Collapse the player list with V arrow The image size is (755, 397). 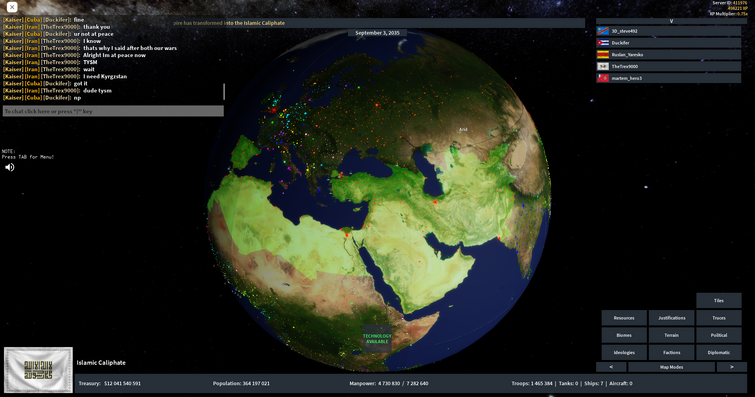point(671,21)
